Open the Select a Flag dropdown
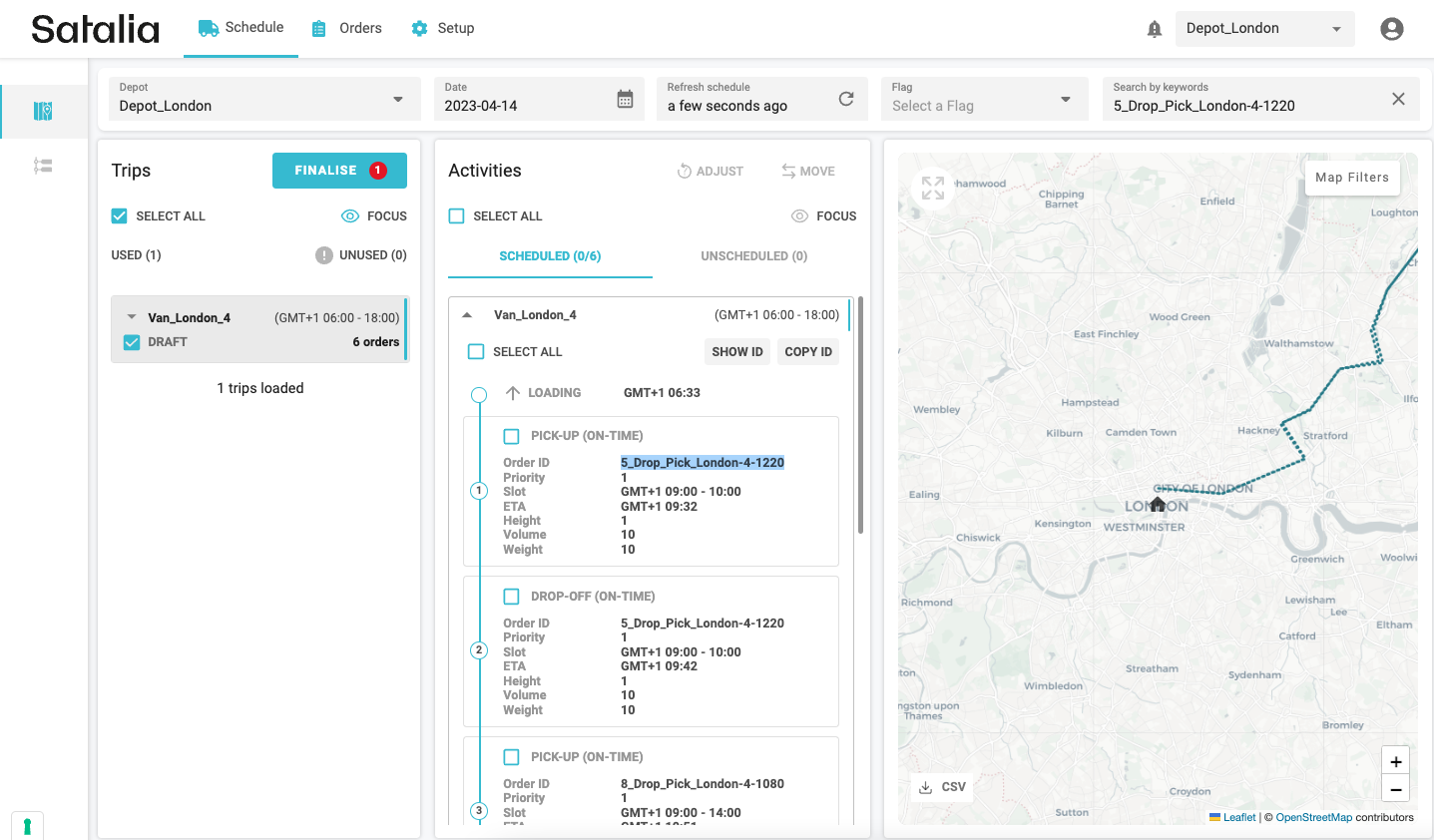Image resolution: width=1434 pixels, height=840 pixels. [x=983, y=99]
